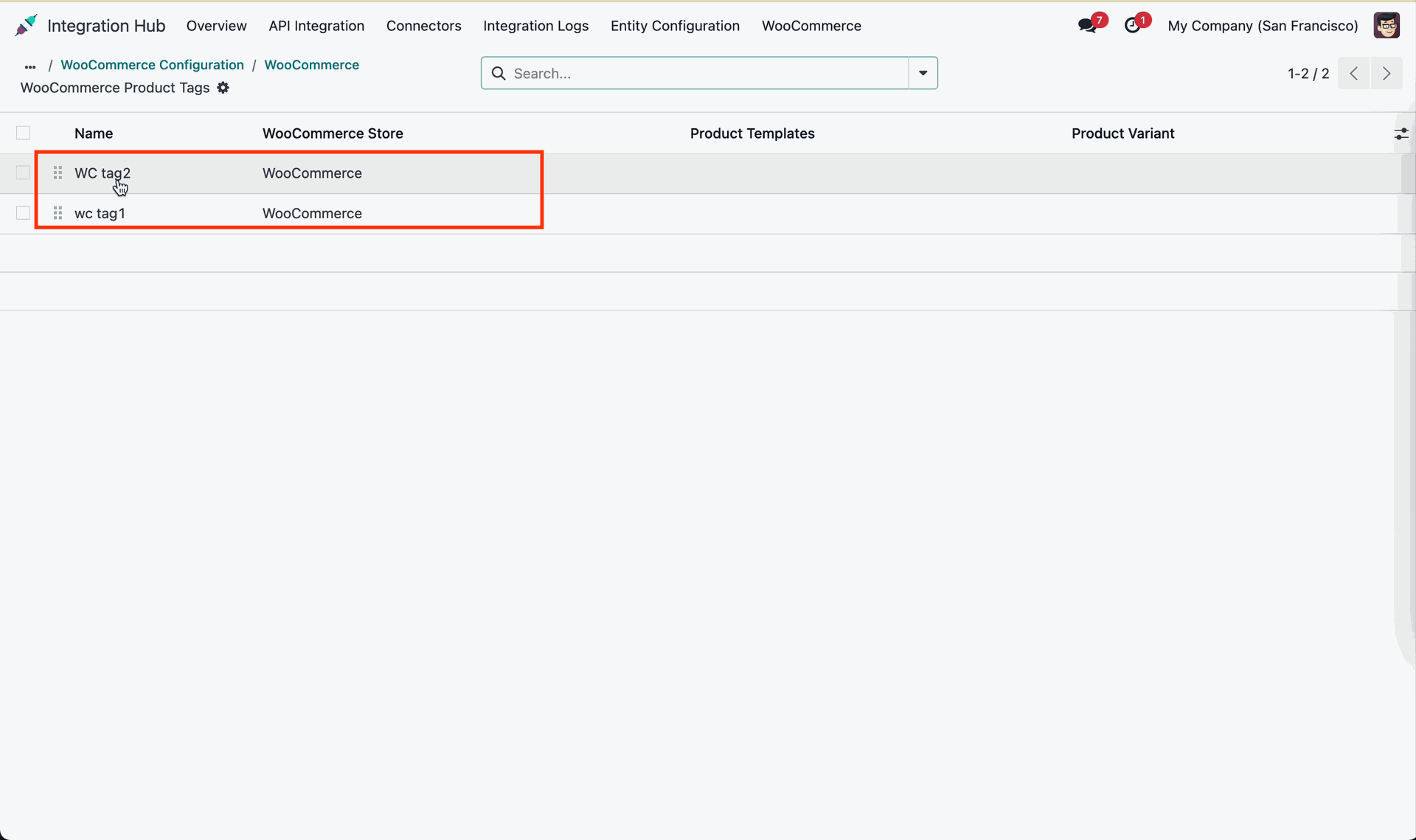This screenshot has width=1416, height=840.
Task: Click WooCommerce store cell in wc tag1 row
Action: [x=312, y=213]
